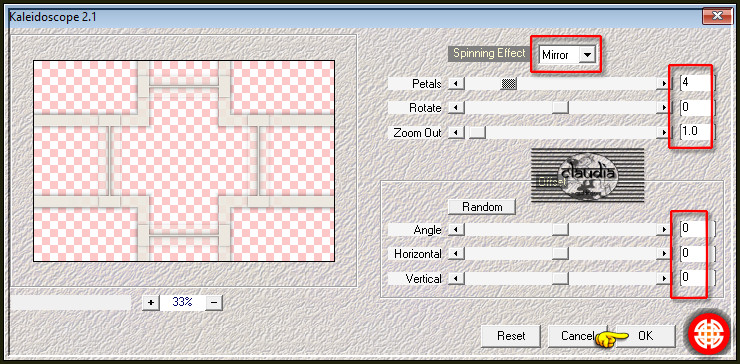Click the Petals slider left arrow
740x364 pixels.
[456, 84]
